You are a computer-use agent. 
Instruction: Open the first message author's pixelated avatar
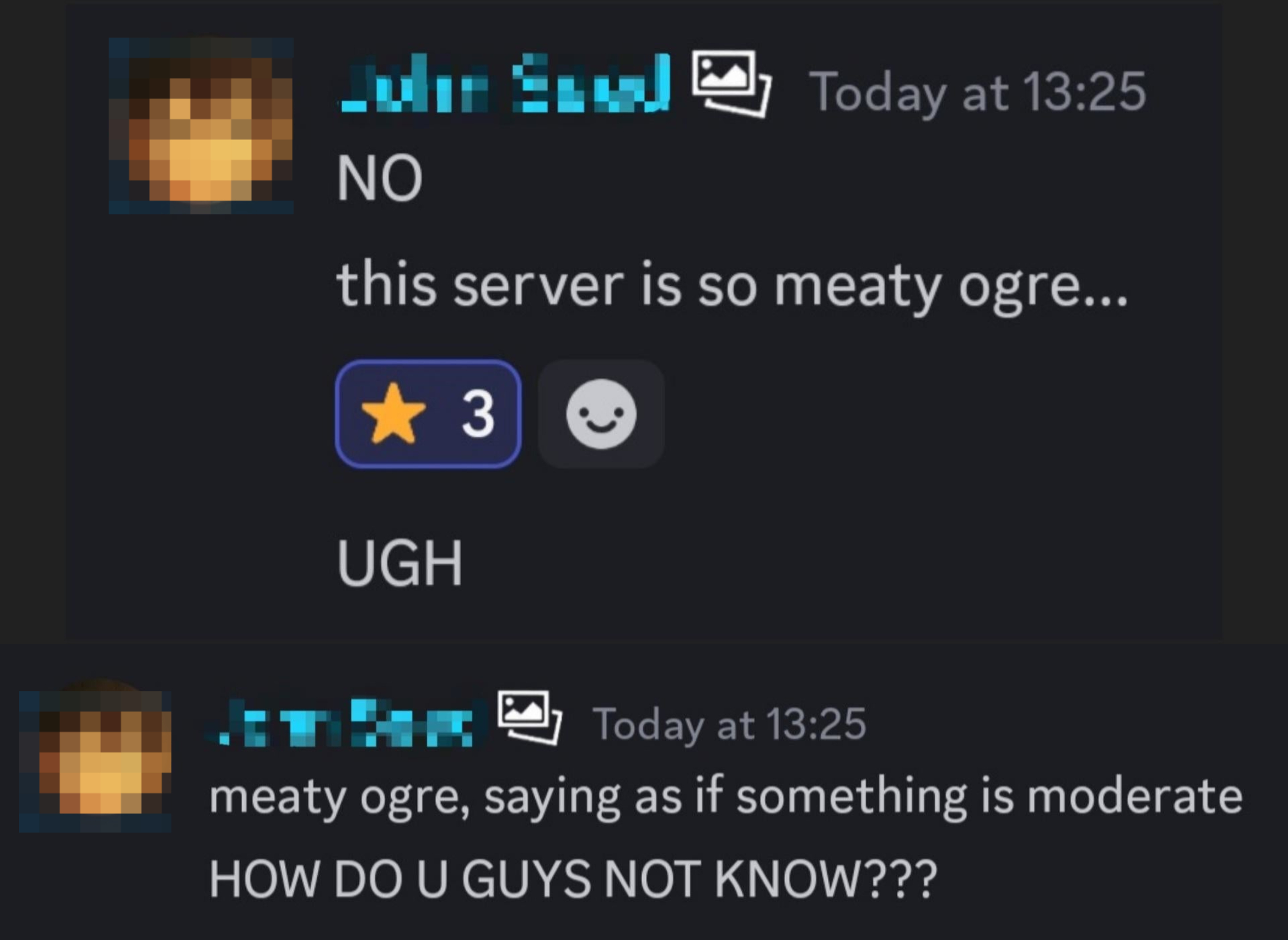click(201, 126)
